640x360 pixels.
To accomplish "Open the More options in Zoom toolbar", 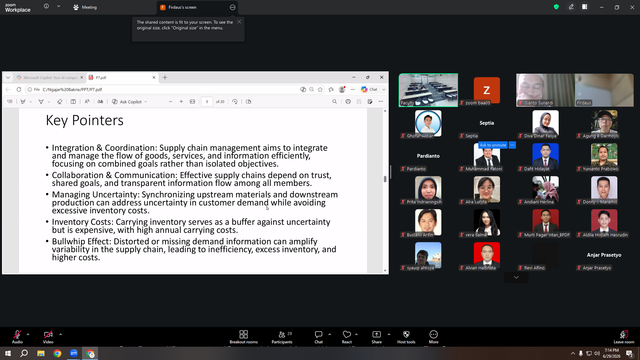I will pos(433,337).
